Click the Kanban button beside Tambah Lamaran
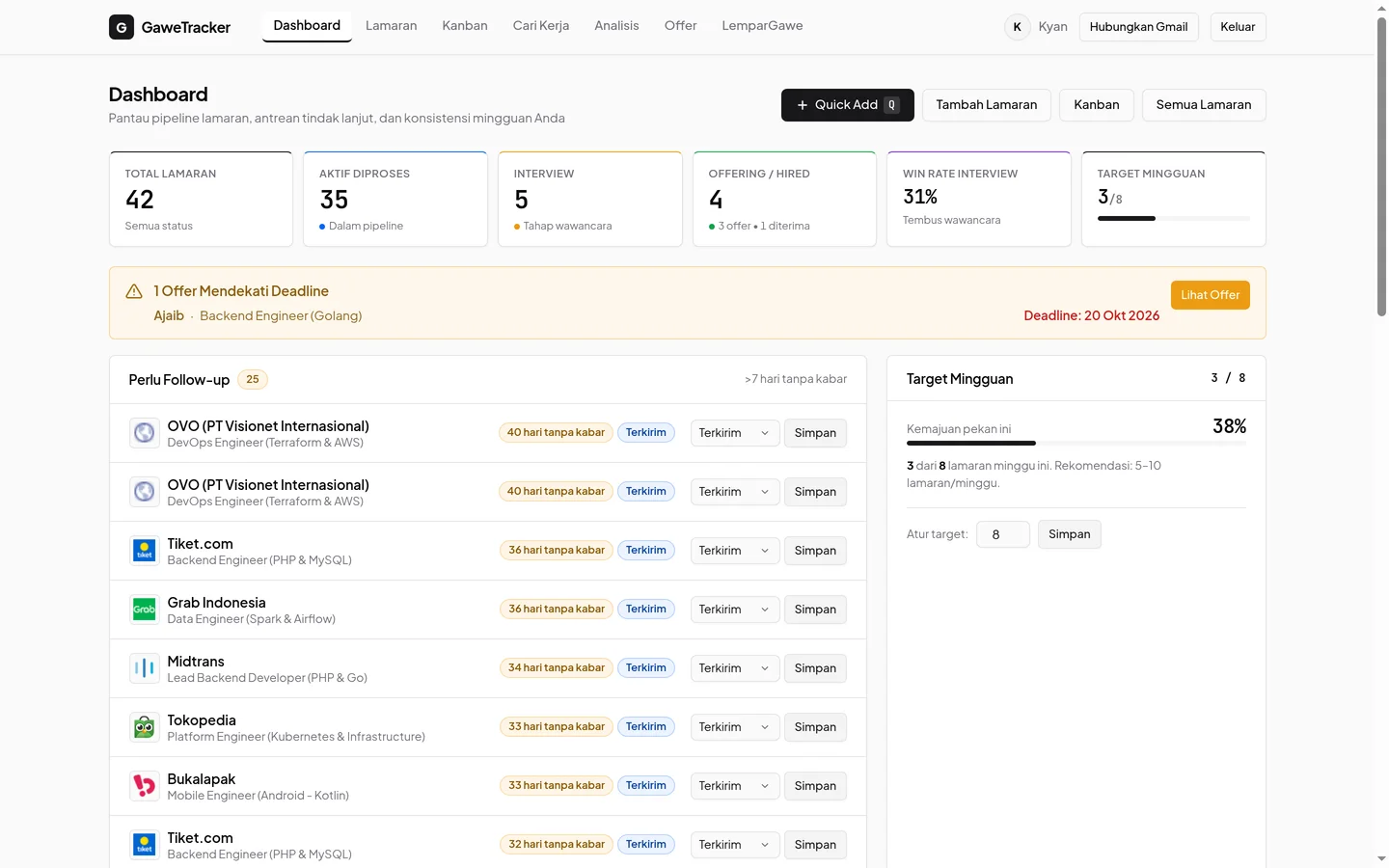Viewport: 1389px width, 868px height. coord(1097,105)
